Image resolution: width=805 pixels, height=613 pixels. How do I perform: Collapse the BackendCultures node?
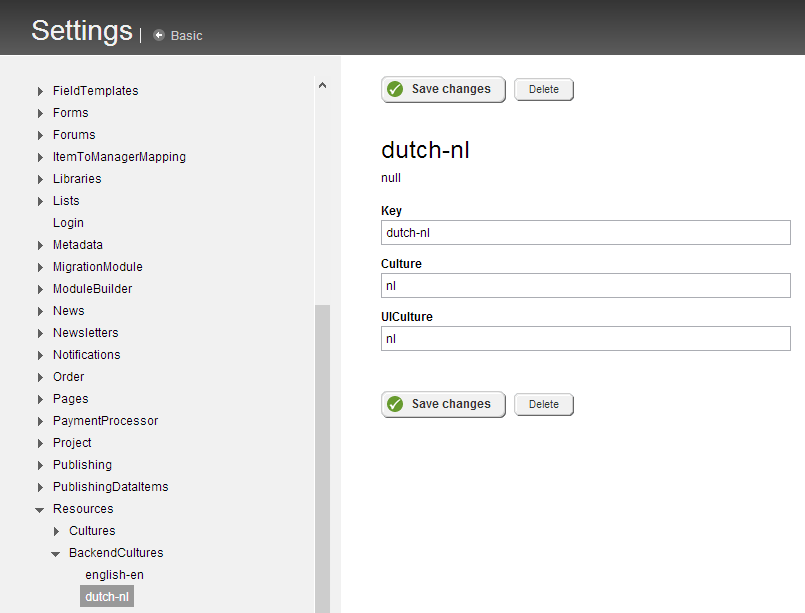click(x=56, y=553)
